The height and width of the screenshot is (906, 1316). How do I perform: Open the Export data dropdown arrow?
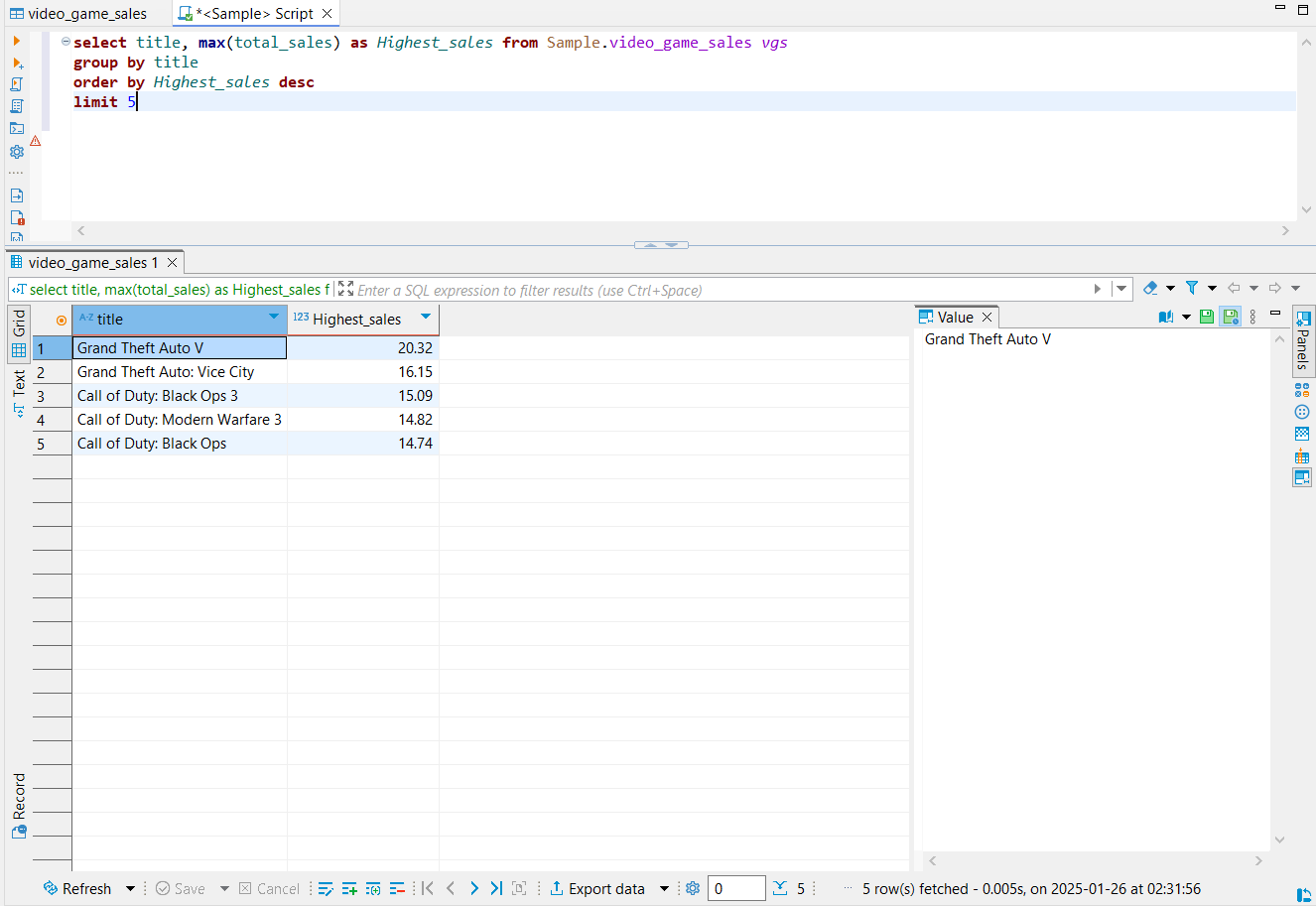pos(664,888)
